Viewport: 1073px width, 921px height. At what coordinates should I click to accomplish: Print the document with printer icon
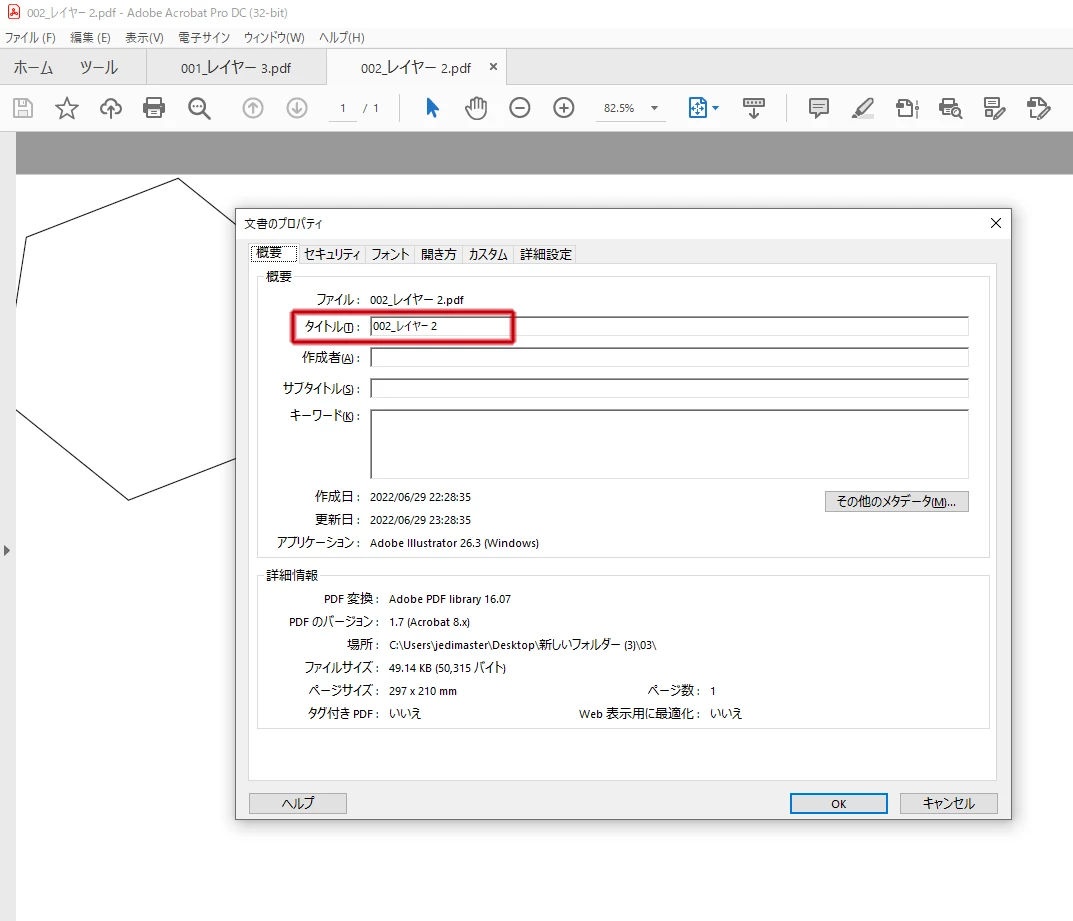point(154,108)
